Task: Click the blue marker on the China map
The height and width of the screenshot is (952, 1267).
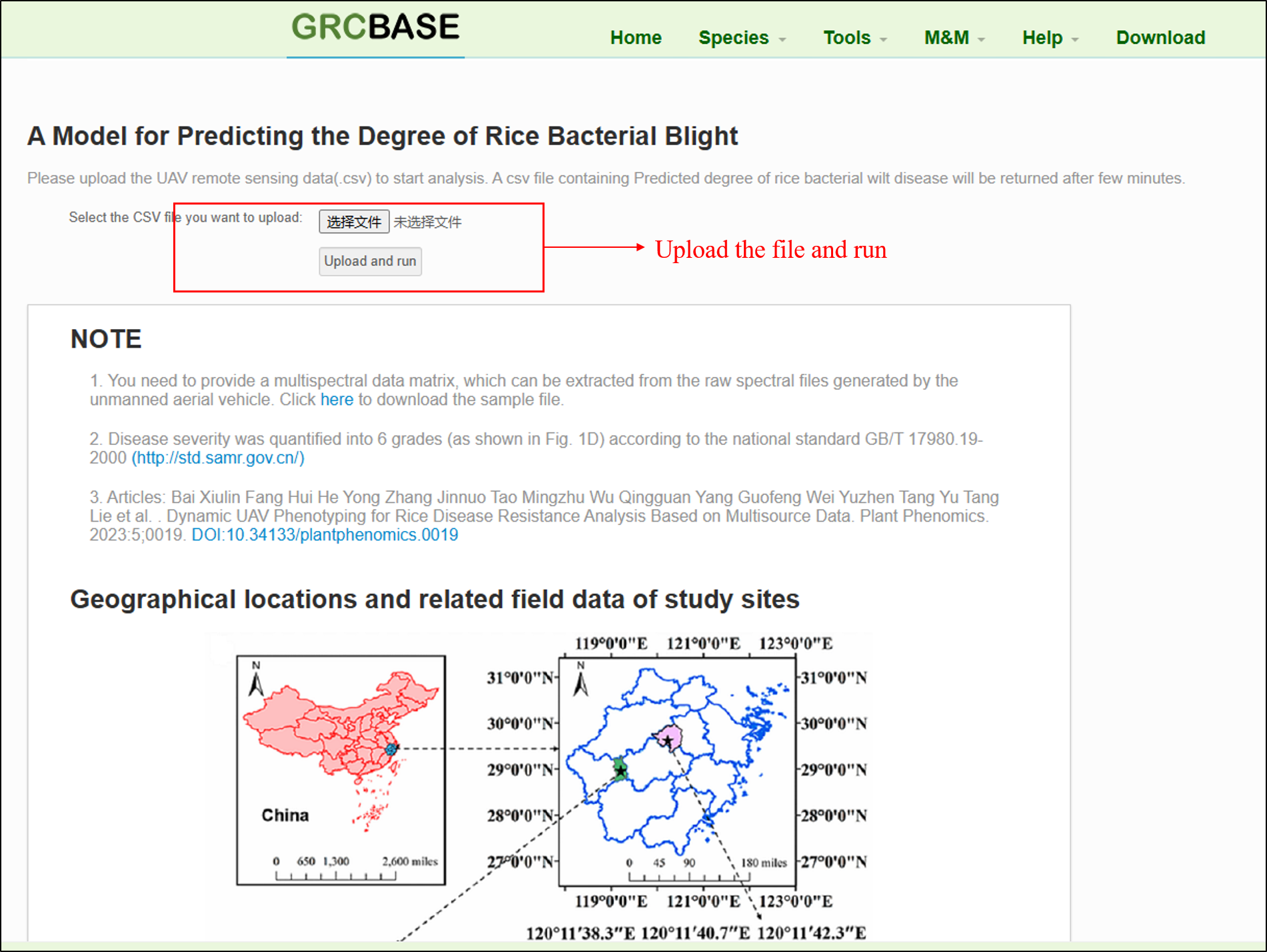Action: (x=391, y=749)
